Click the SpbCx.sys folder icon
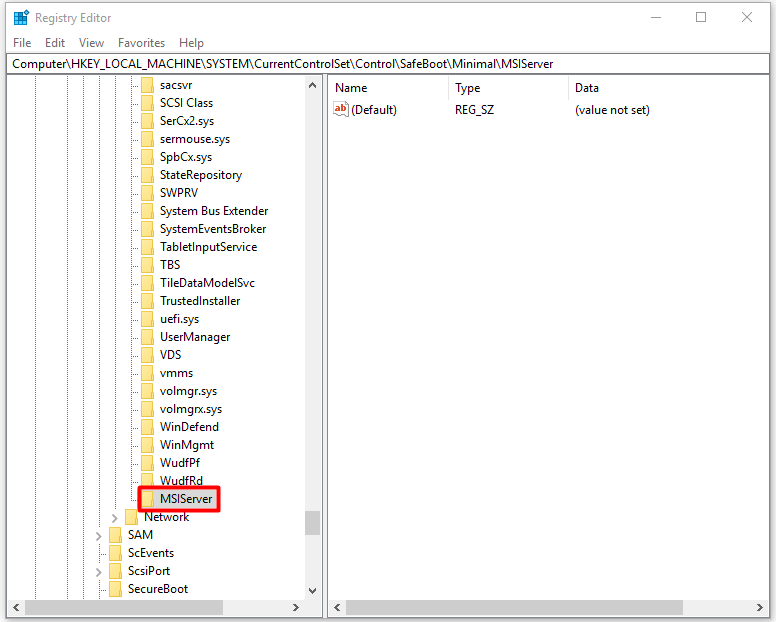Viewport: 776px width, 622px height. point(147,157)
